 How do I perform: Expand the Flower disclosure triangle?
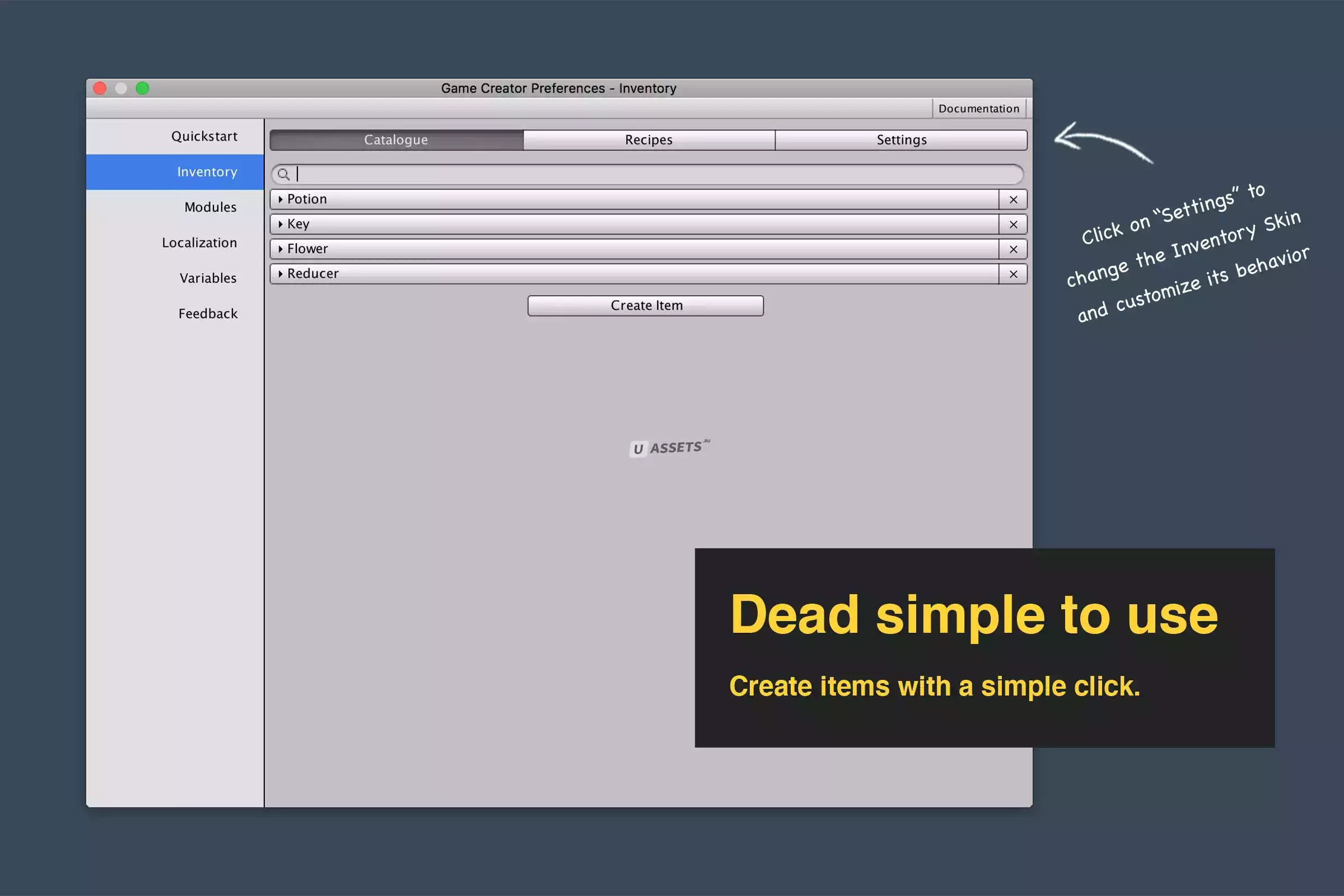coord(280,249)
